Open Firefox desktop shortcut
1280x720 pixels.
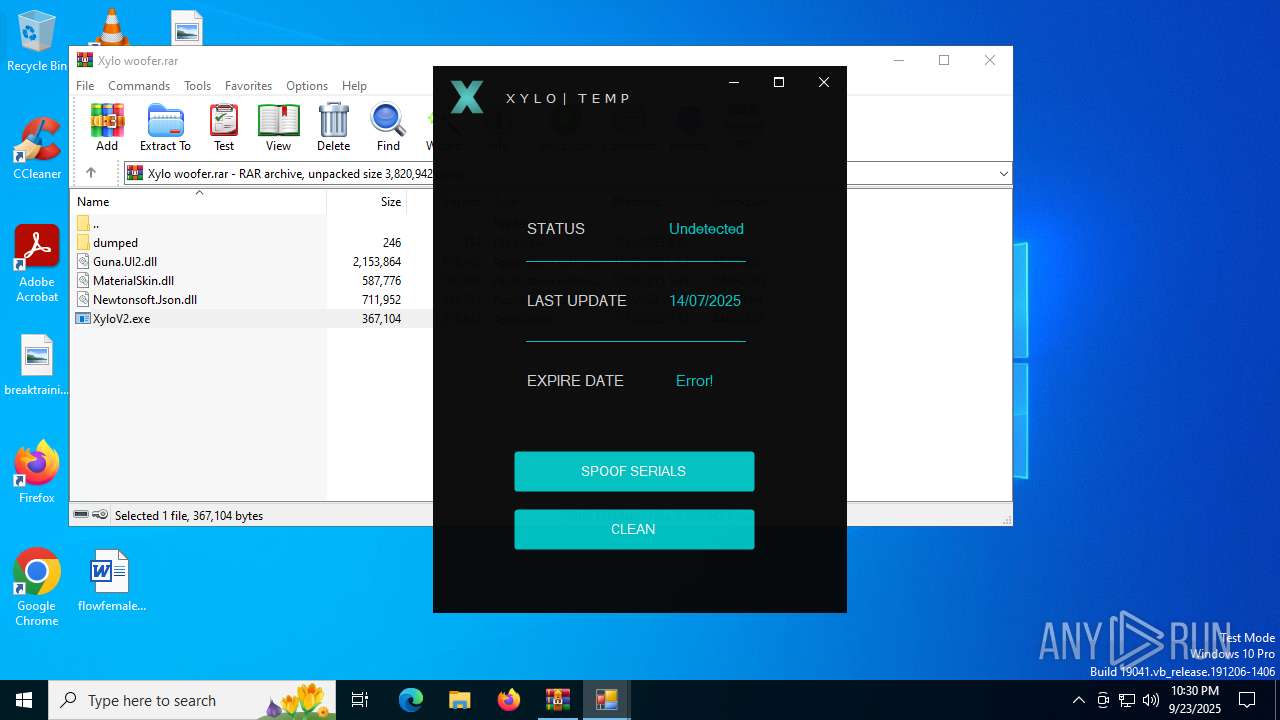(x=37, y=472)
